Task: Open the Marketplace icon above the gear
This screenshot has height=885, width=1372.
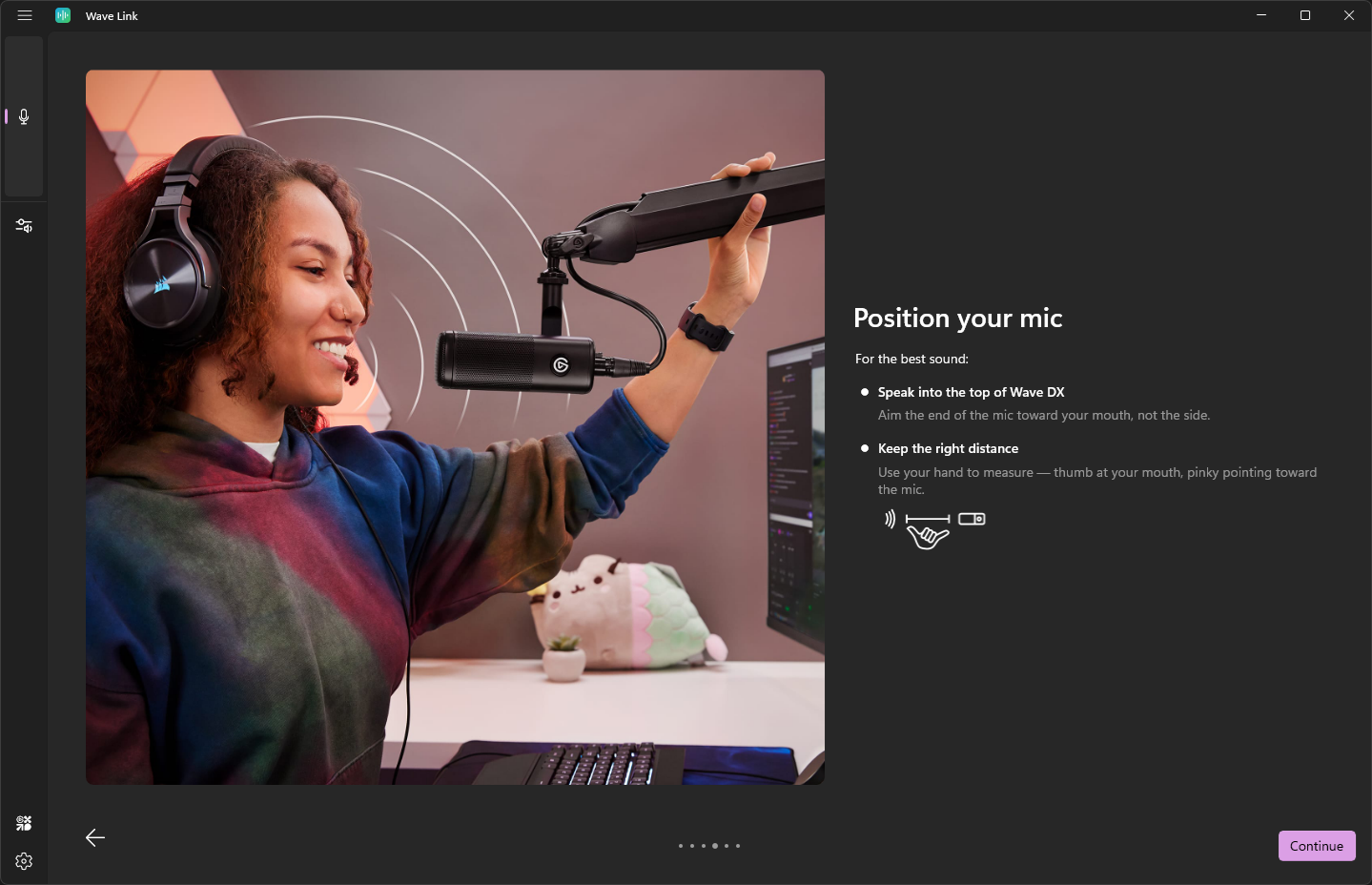Action: pos(24,823)
